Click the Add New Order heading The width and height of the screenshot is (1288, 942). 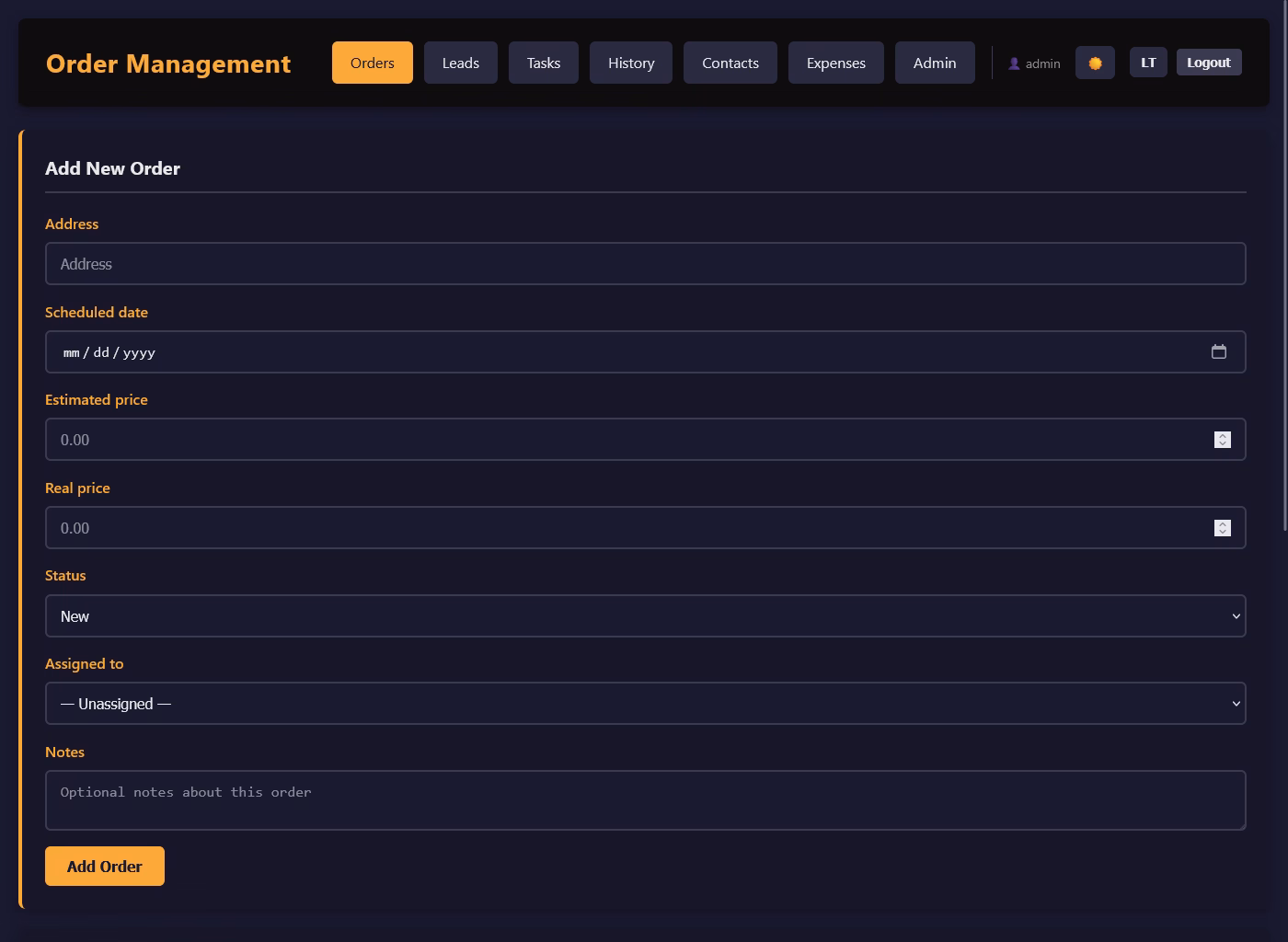tap(113, 168)
